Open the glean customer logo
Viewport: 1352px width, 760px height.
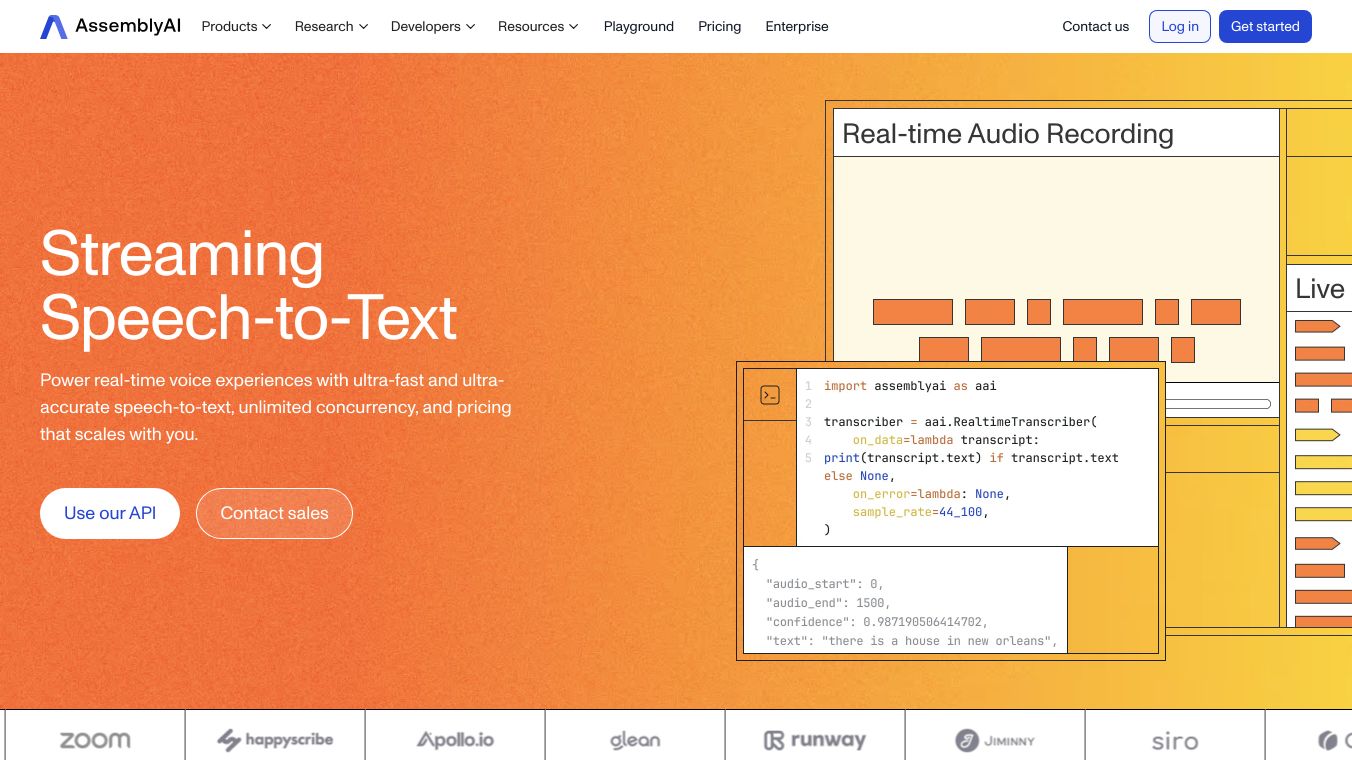pyautogui.click(x=635, y=740)
